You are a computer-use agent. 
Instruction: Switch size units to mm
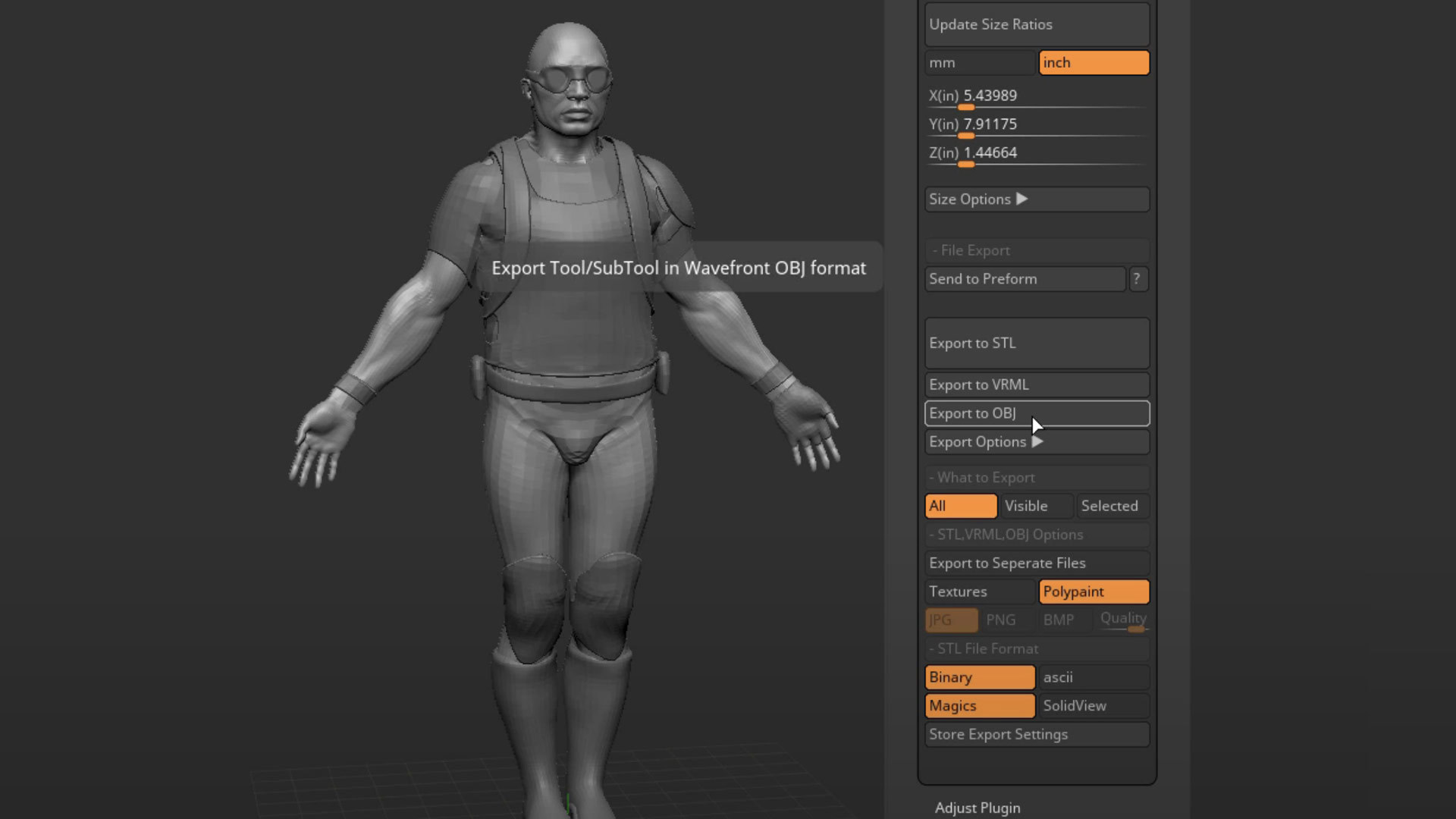tap(980, 63)
